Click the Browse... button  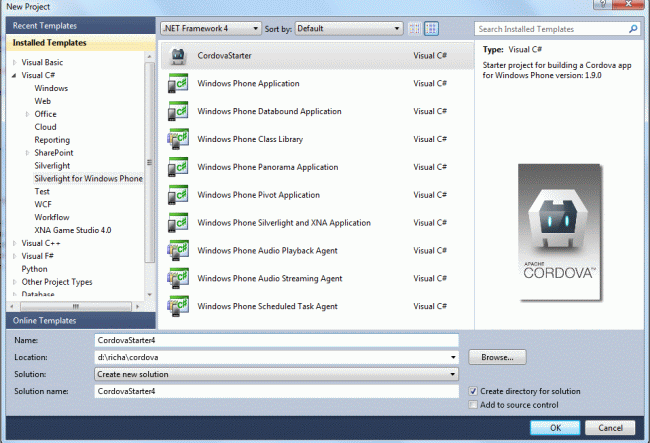(x=497, y=357)
